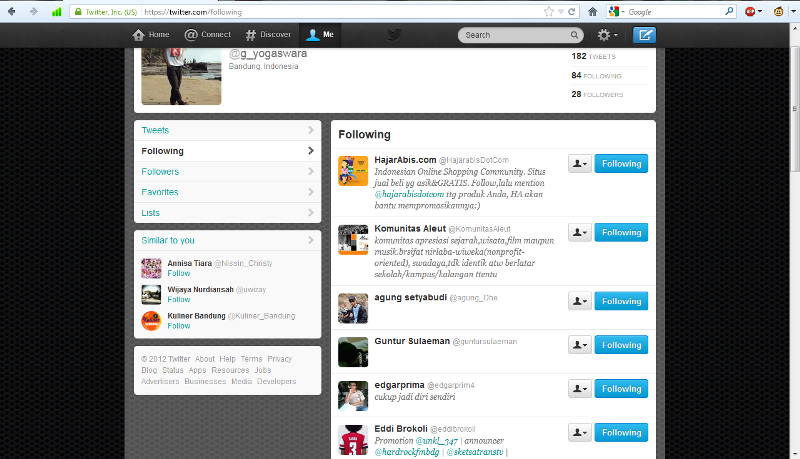Open user actions menu for Guntur Sulaeman
The width and height of the screenshot is (800, 459).
(x=580, y=345)
